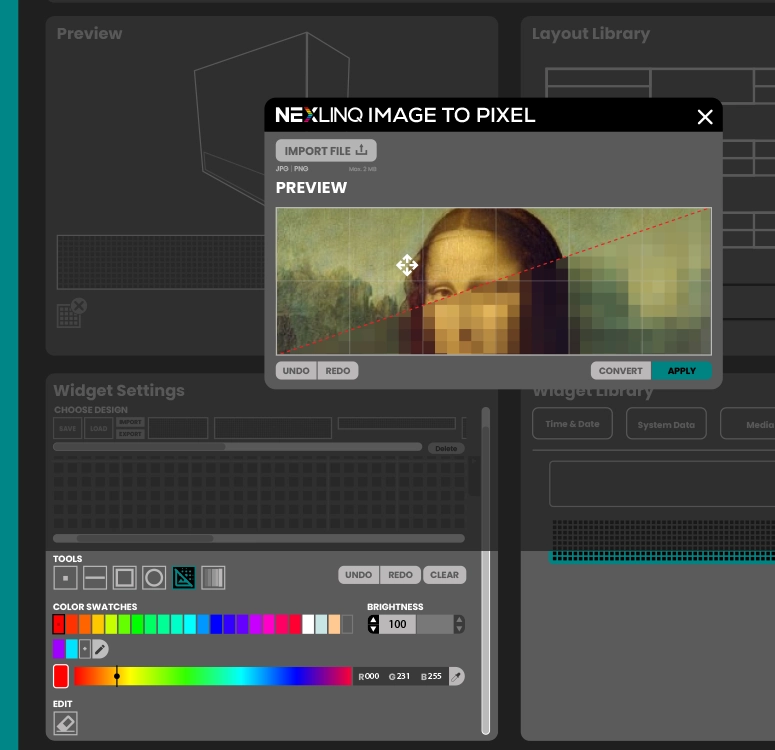
Task: Open the System Data widget tab
Action: (x=666, y=424)
